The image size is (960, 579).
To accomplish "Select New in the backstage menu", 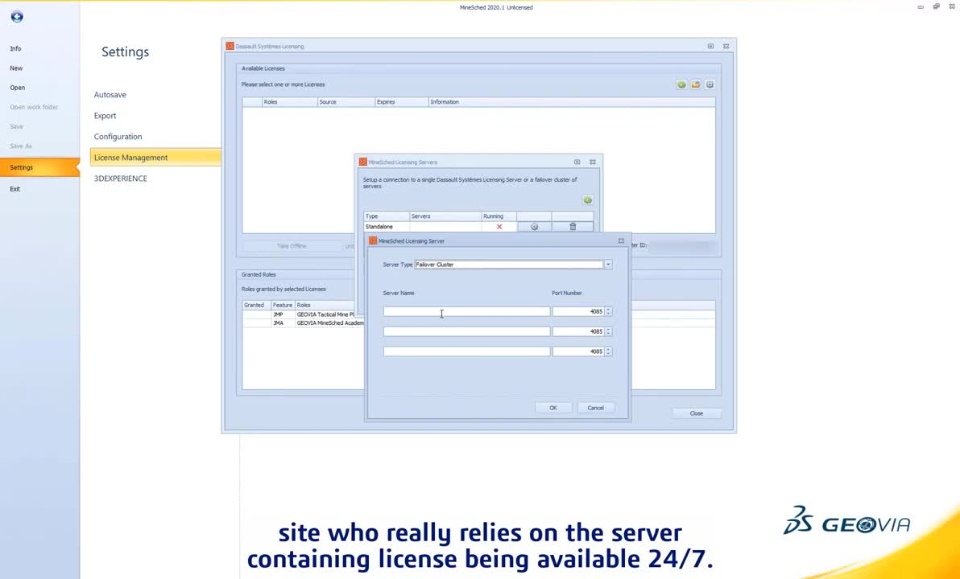I will click(x=16, y=68).
